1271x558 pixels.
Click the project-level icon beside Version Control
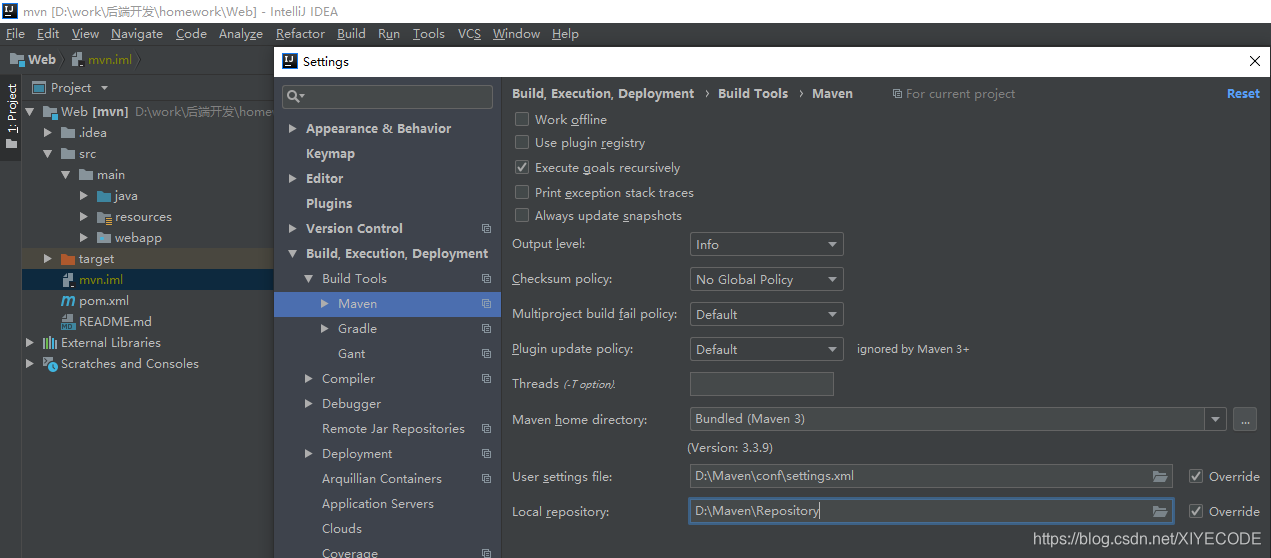click(487, 229)
